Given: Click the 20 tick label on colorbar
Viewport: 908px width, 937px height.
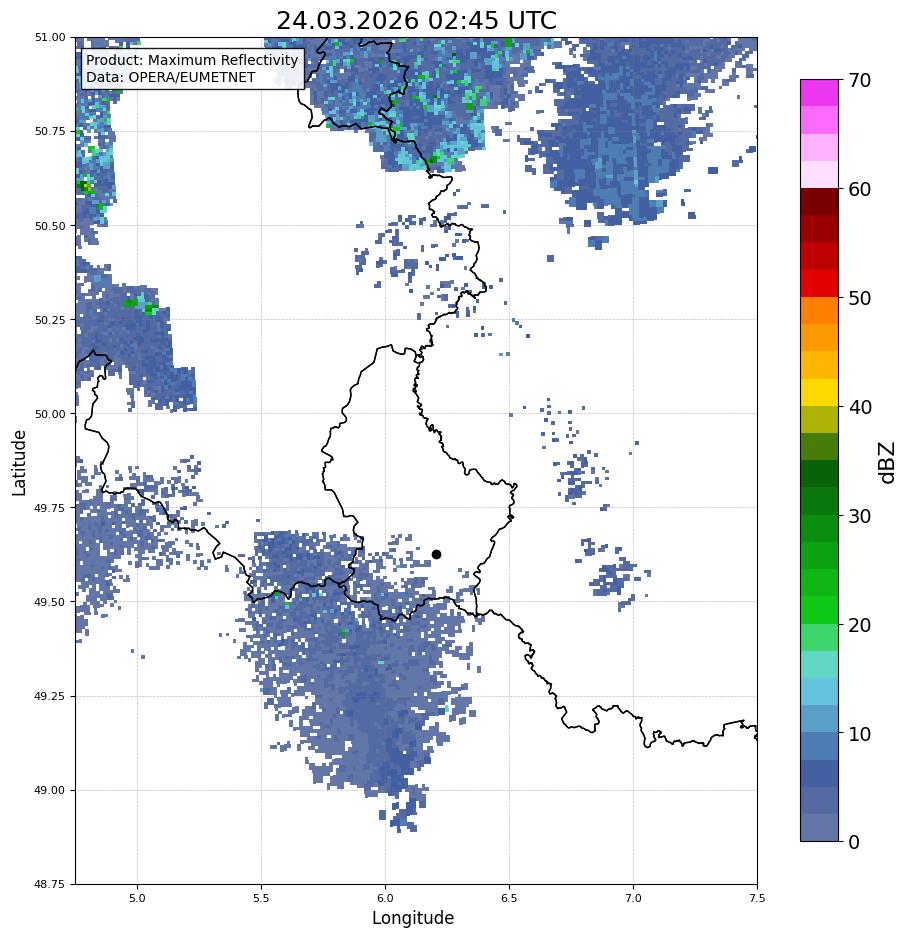Looking at the screenshot, I should 860,625.
